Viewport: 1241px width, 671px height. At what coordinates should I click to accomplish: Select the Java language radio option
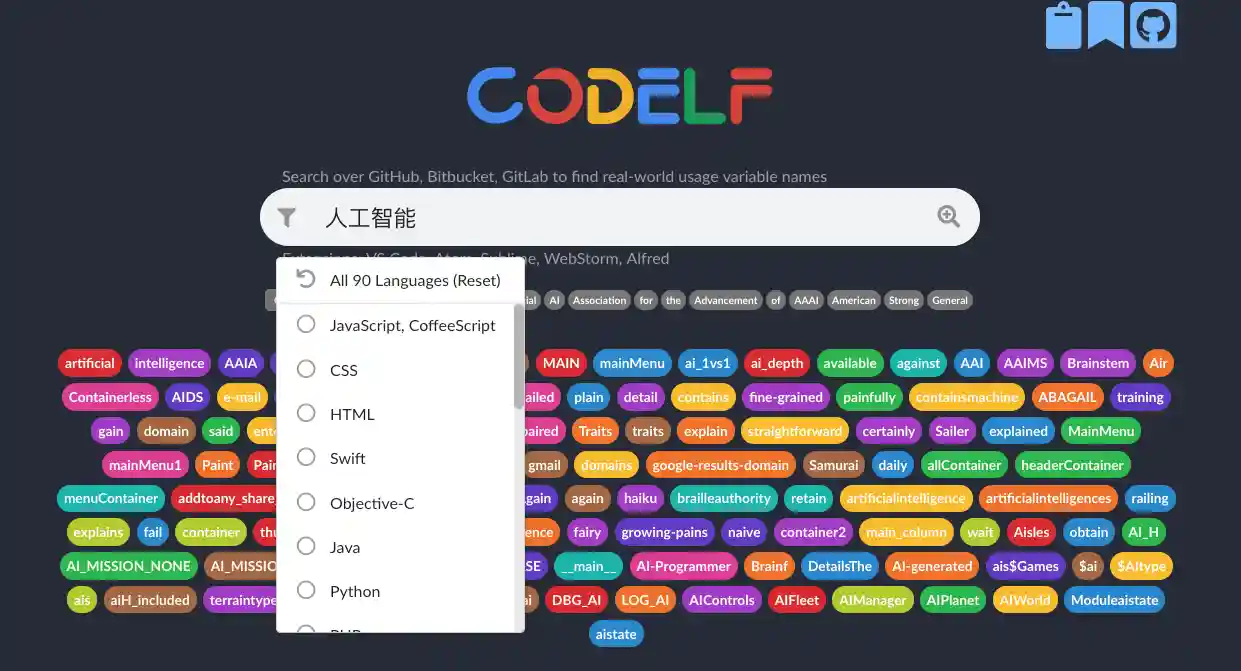[x=307, y=546]
